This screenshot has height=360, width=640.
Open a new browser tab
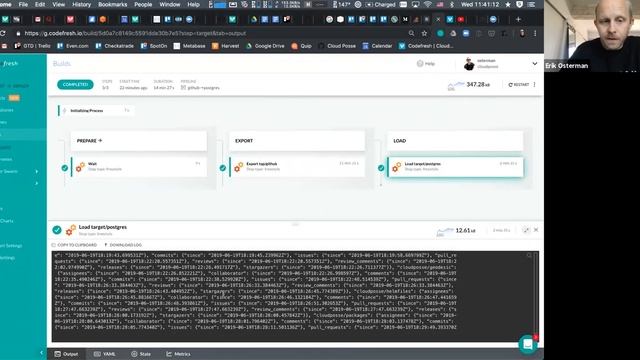[518, 19]
